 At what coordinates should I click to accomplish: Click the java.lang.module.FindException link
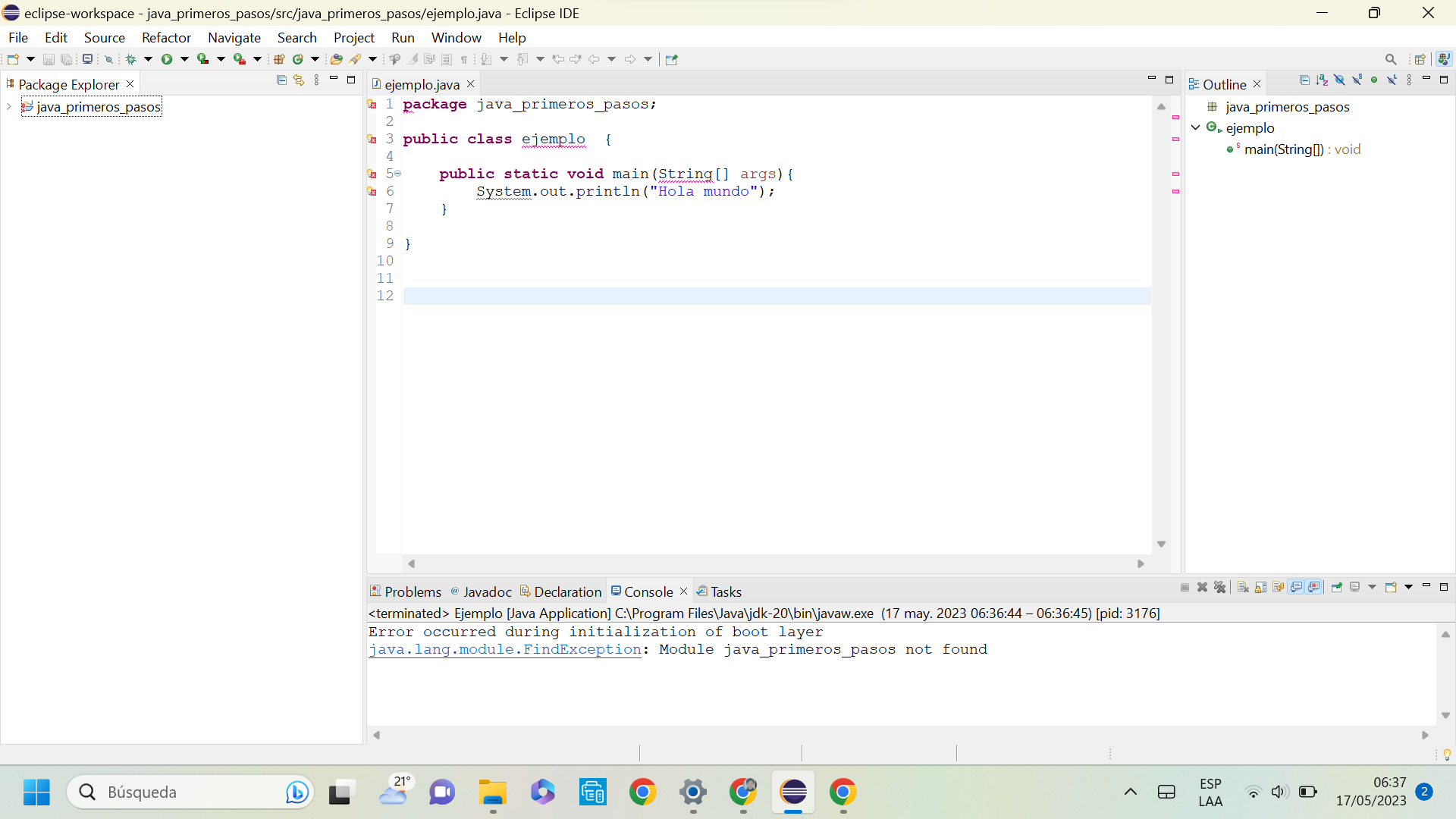(x=505, y=649)
